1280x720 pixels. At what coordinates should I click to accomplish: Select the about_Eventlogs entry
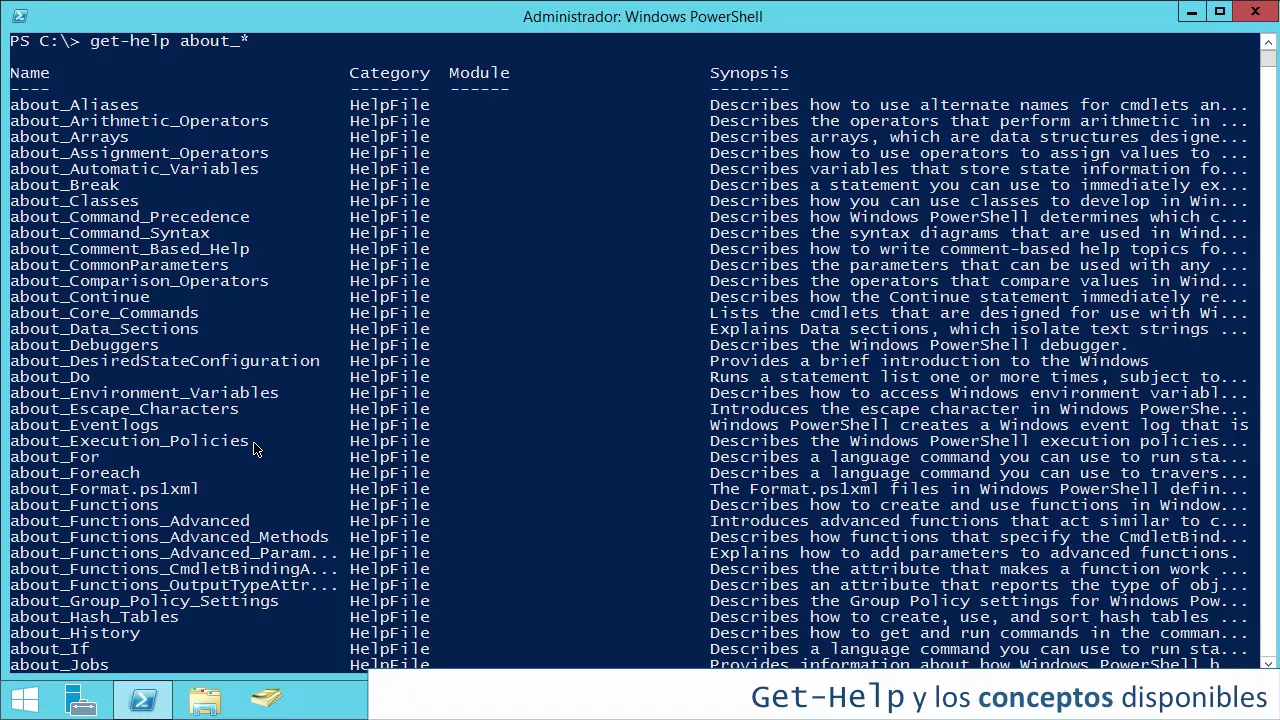point(84,425)
